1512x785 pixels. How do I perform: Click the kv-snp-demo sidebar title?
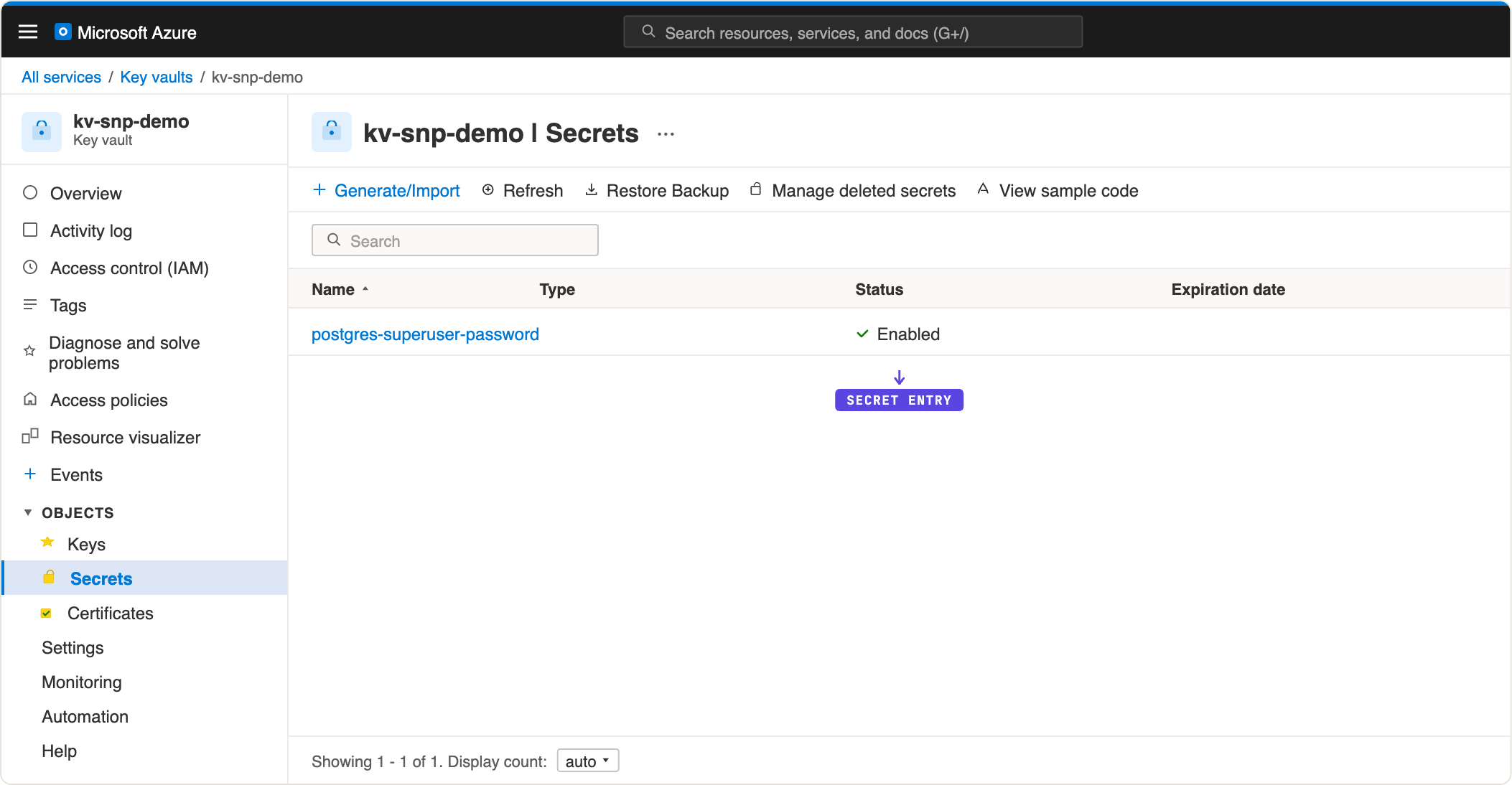[131, 121]
